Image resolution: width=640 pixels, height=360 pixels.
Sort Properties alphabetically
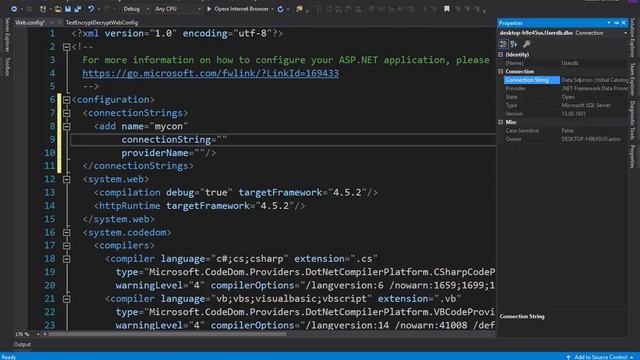pos(514,44)
